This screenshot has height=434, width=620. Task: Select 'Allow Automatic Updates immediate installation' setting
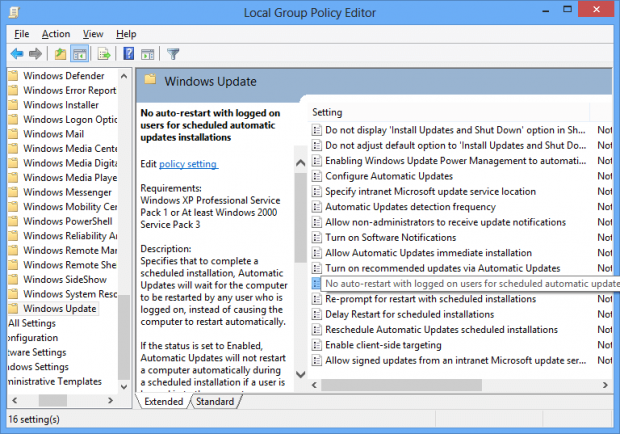pyautogui.click(x=428, y=253)
